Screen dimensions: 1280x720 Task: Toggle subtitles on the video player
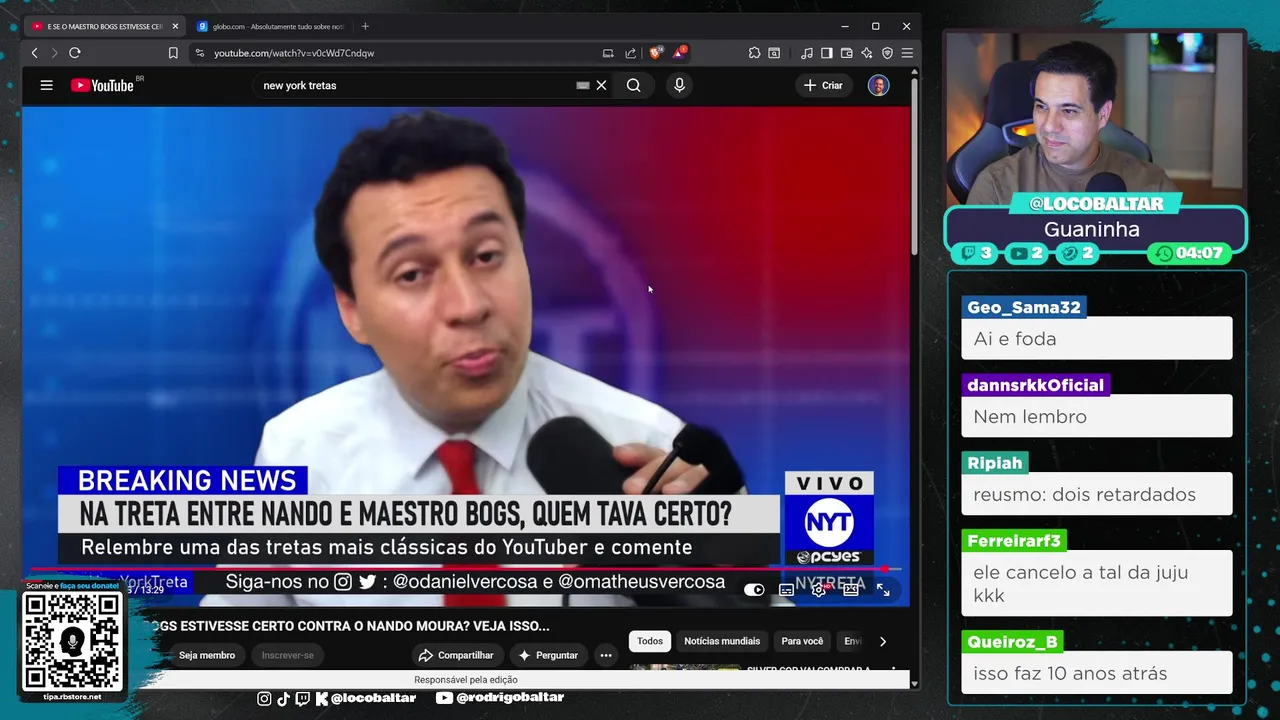[787, 590]
